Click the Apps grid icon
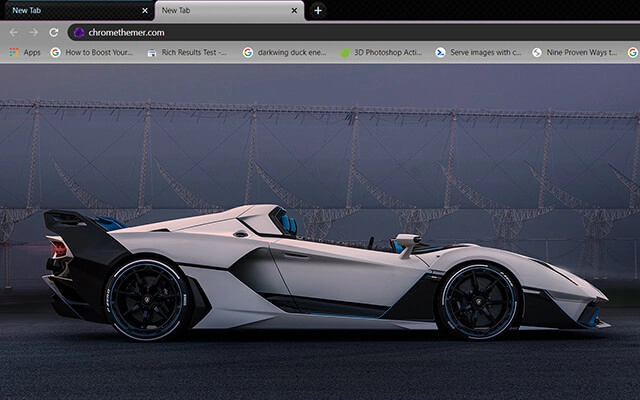The height and width of the screenshot is (400, 640). coord(14,52)
